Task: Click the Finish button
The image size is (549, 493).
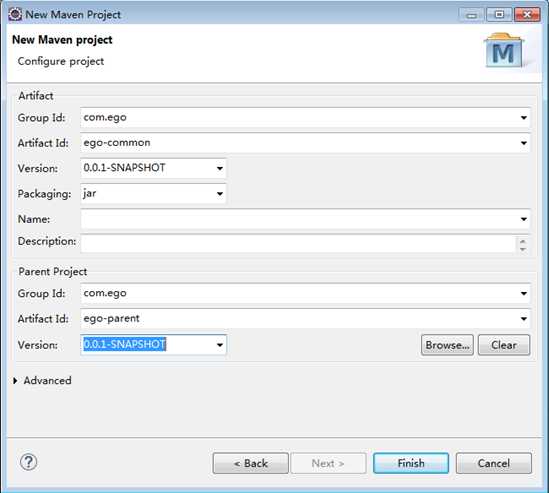Action: click(x=411, y=463)
